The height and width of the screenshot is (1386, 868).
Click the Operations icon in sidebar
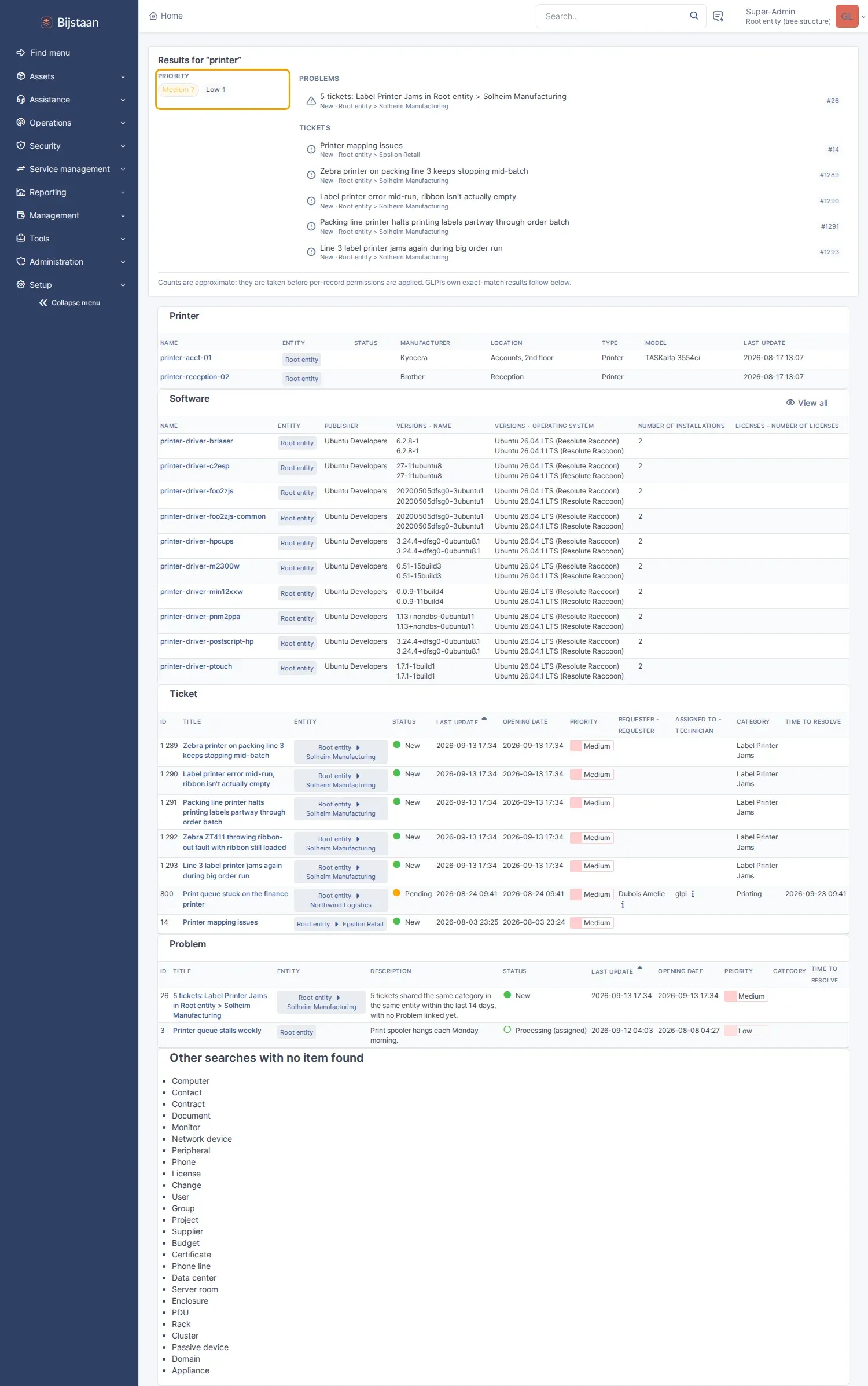click(x=21, y=122)
